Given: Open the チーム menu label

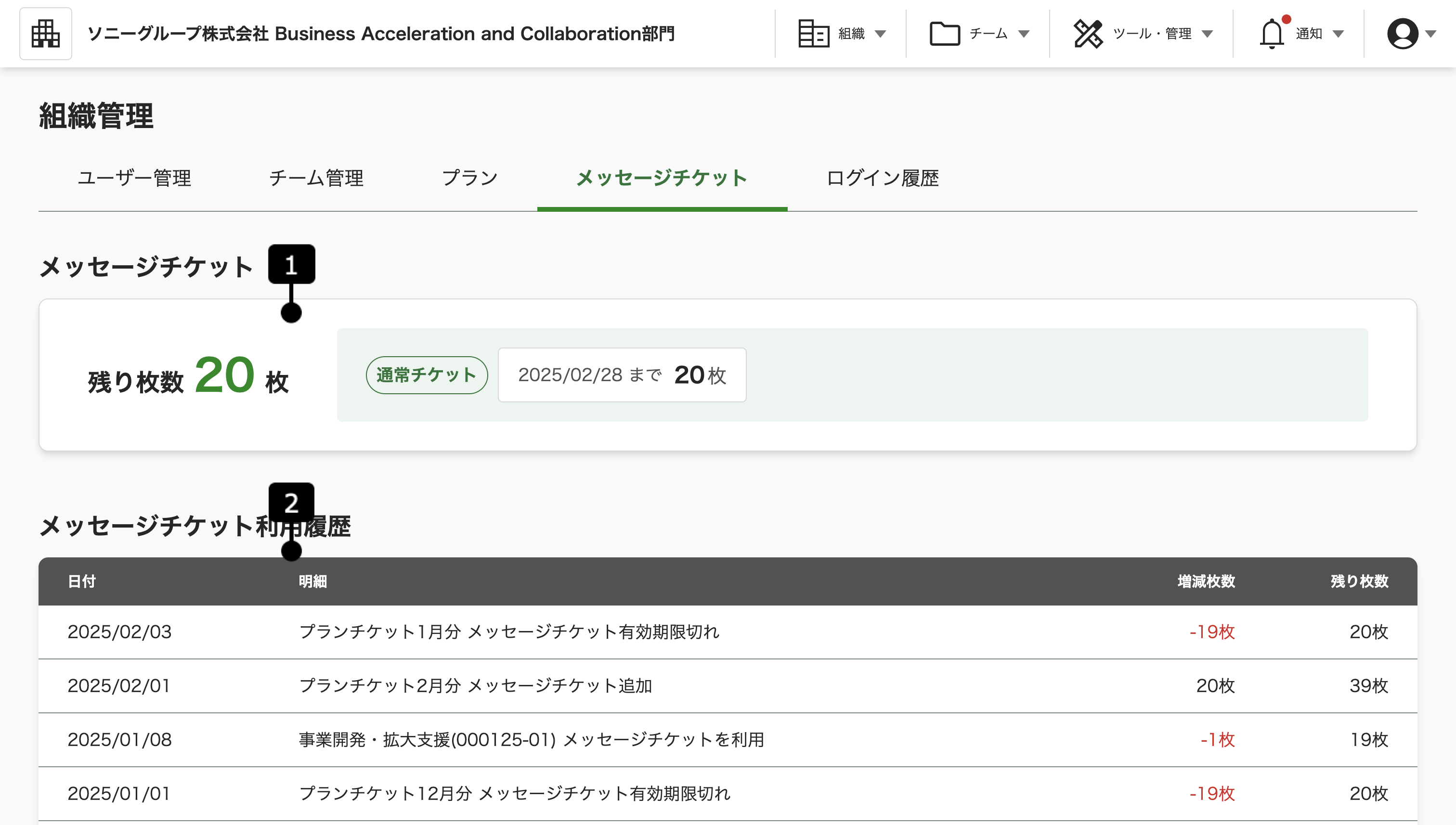Looking at the screenshot, I should coord(988,33).
